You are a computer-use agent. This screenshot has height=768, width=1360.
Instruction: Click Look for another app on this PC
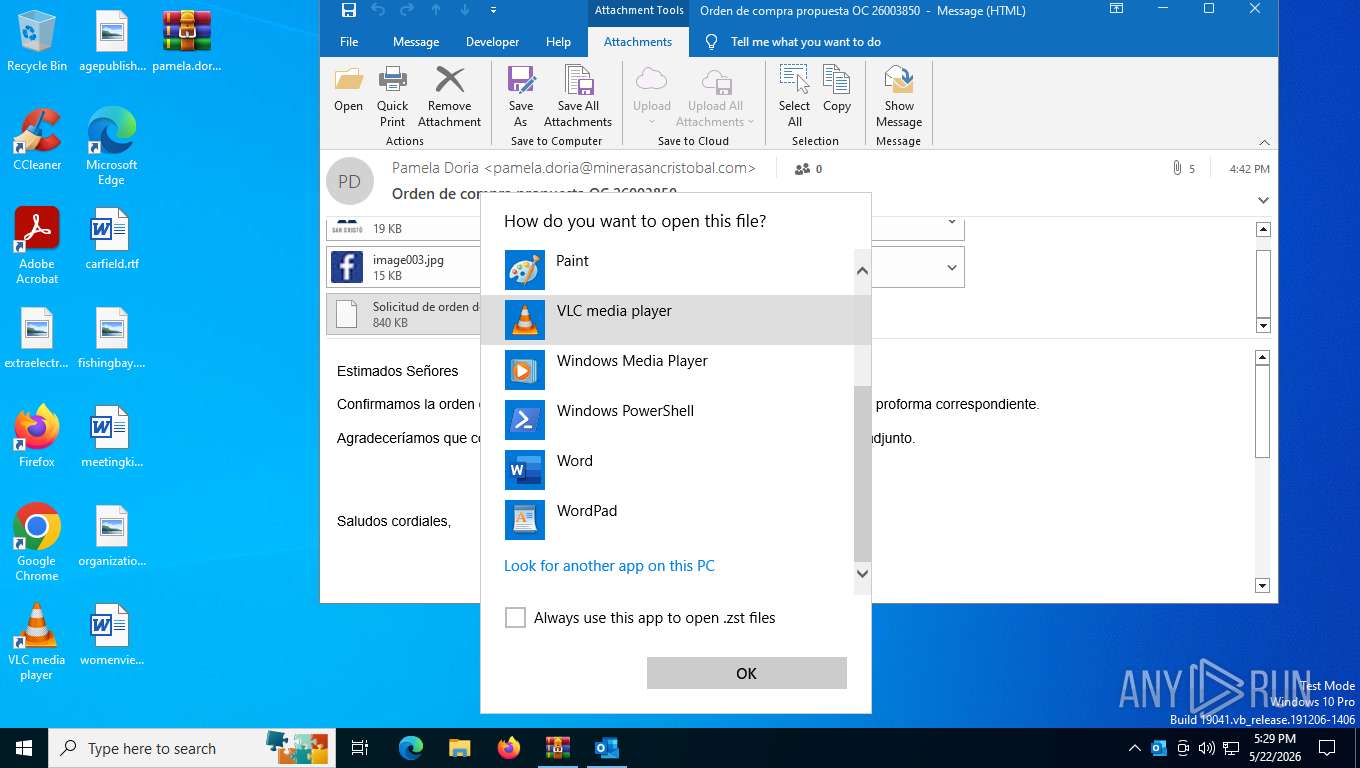609,566
